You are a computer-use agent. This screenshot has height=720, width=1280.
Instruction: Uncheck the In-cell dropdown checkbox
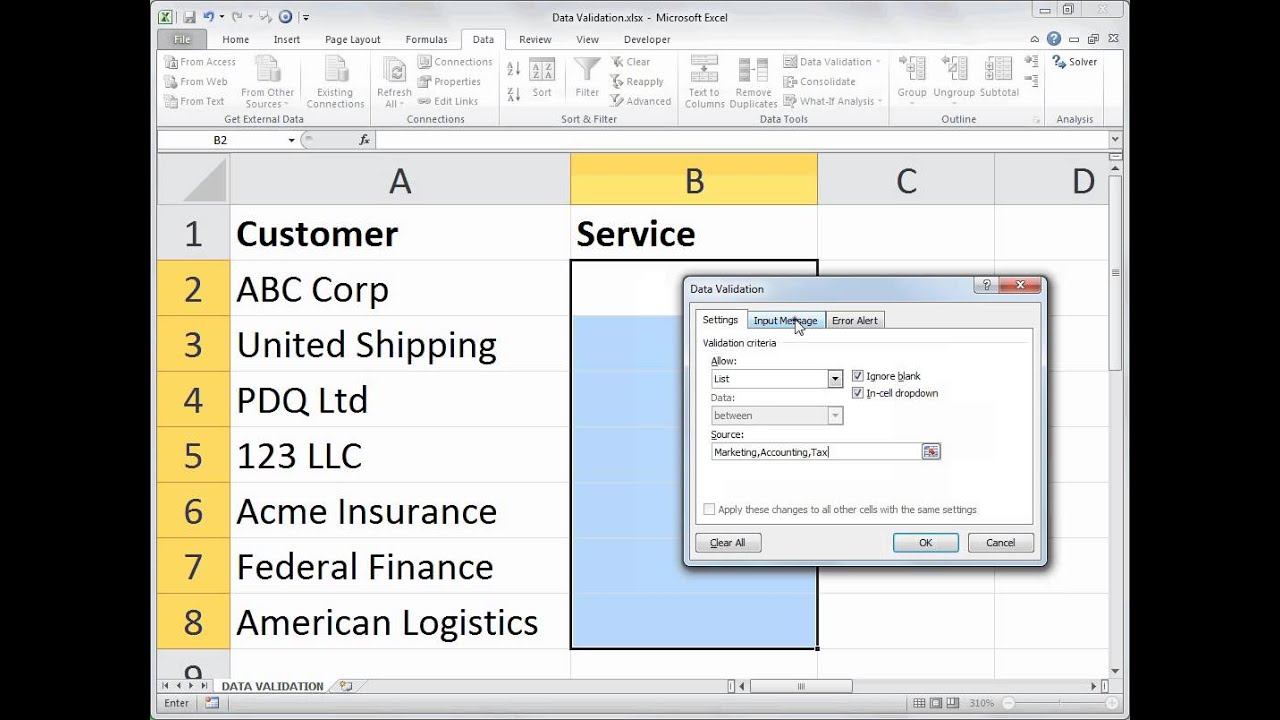click(x=857, y=393)
